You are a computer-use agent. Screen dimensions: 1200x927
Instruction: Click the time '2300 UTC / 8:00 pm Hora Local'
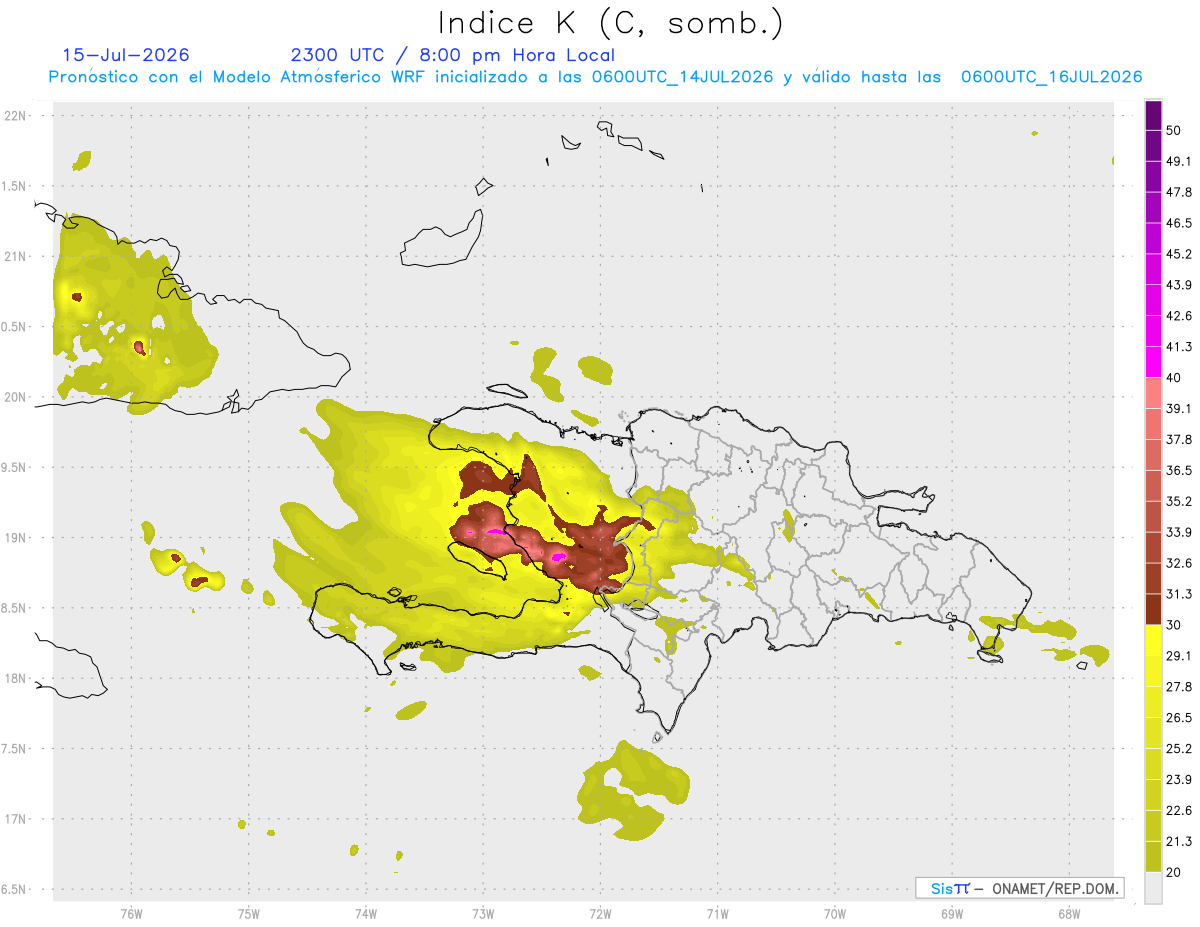[x=453, y=55]
